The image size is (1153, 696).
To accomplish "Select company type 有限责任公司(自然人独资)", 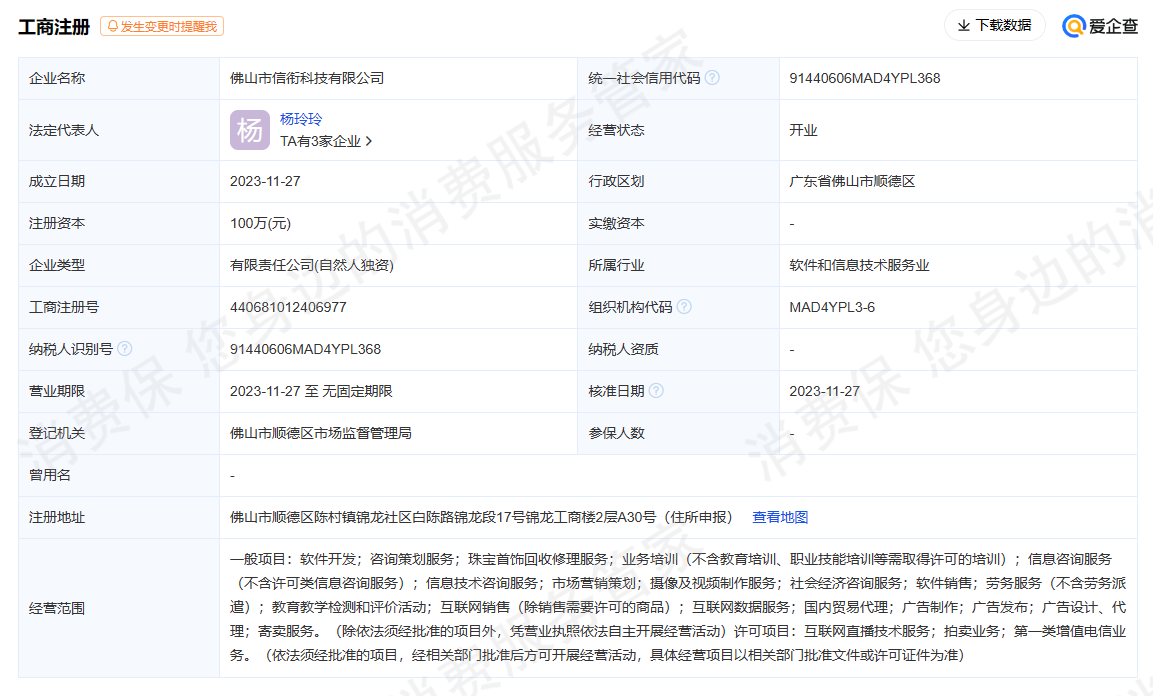I will [x=312, y=265].
